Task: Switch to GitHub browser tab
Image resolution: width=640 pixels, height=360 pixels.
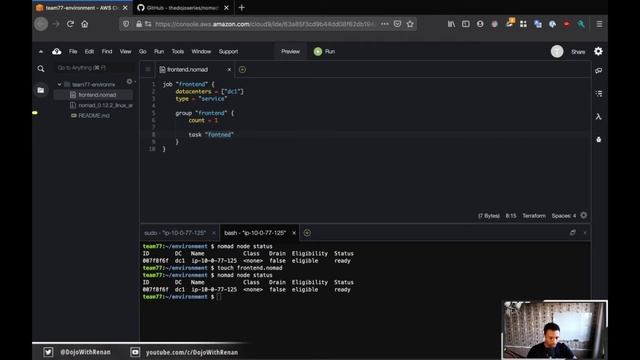Action: (182, 8)
